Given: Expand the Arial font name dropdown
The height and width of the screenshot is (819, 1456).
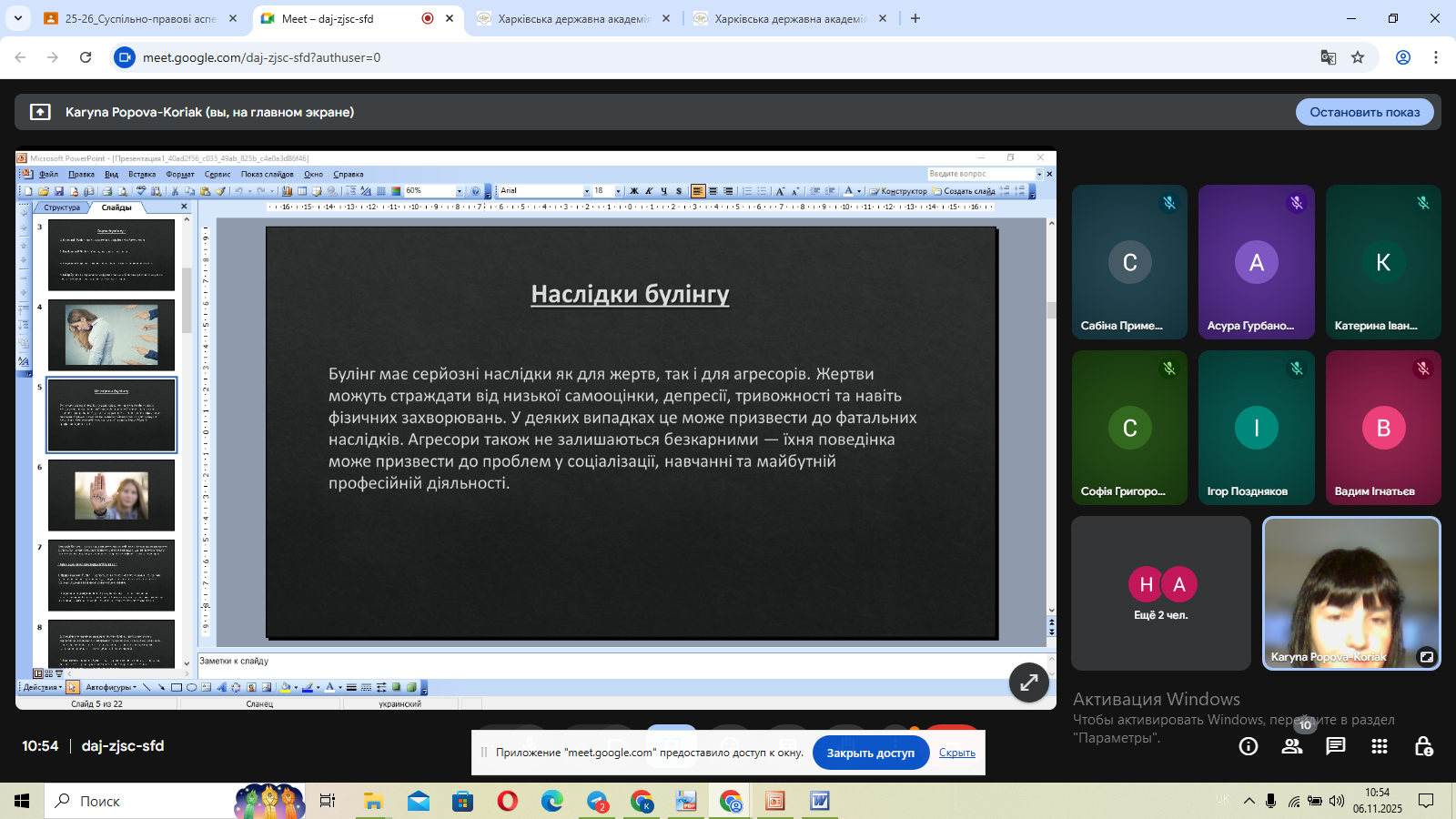Looking at the screenshot, I should [586, 191].
